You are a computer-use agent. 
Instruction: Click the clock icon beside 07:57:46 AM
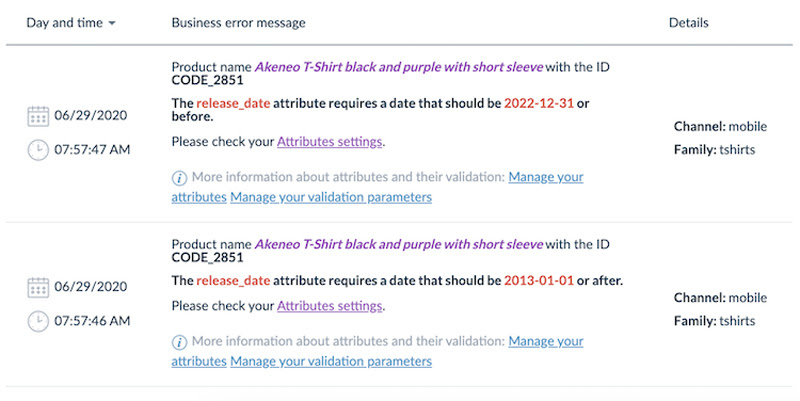point(38,320)
